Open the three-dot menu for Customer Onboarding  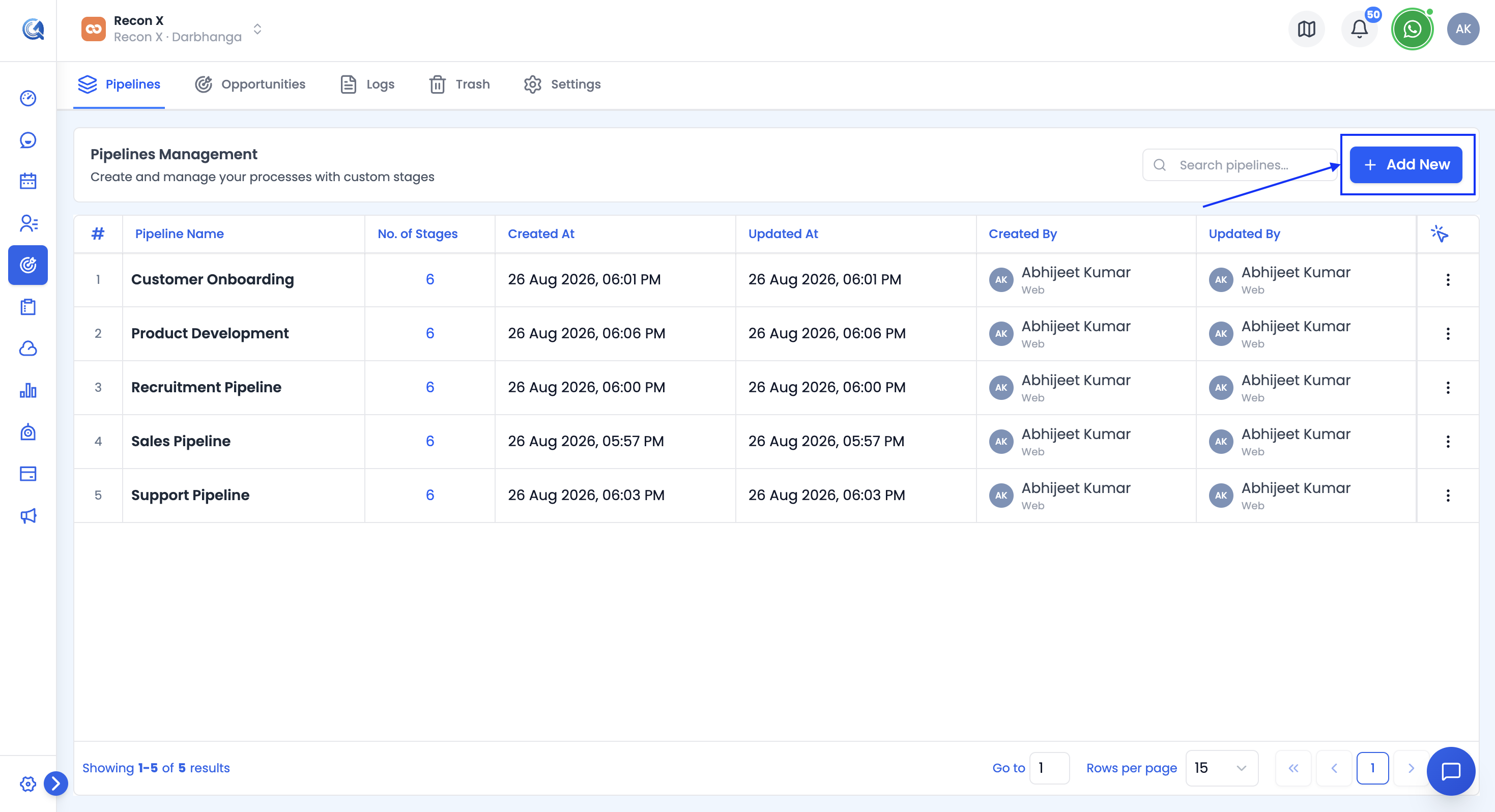tap(1448, 280)
